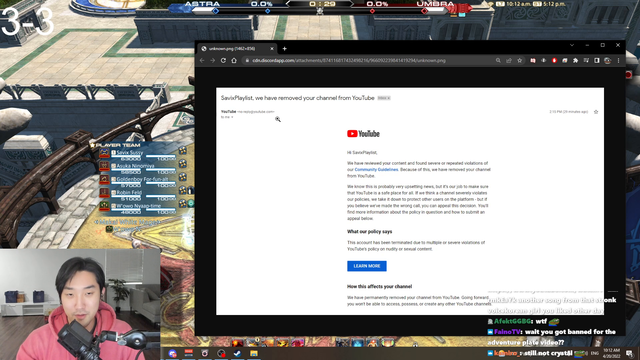
Task: Click the YouTube logo in the email
Action: pos(363,133)
